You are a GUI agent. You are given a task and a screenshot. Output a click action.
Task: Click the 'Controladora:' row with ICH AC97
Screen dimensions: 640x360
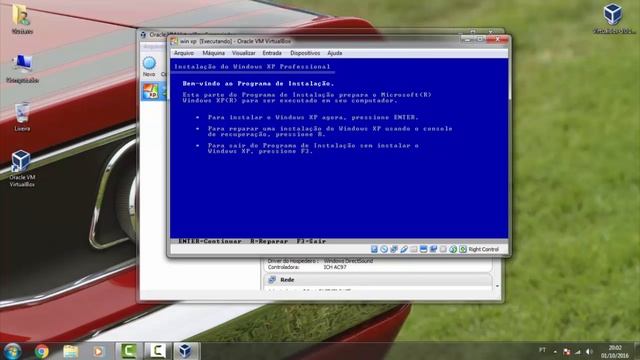tap(307, 267)
